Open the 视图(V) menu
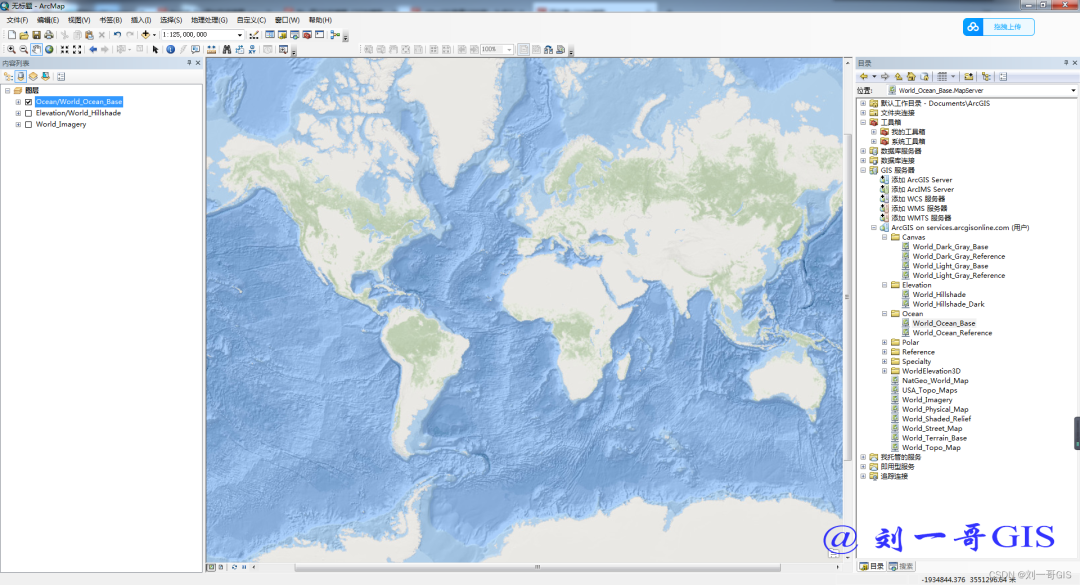This screenshot has height=585, width=1080. pyautogui.click(x=79, y=20)
